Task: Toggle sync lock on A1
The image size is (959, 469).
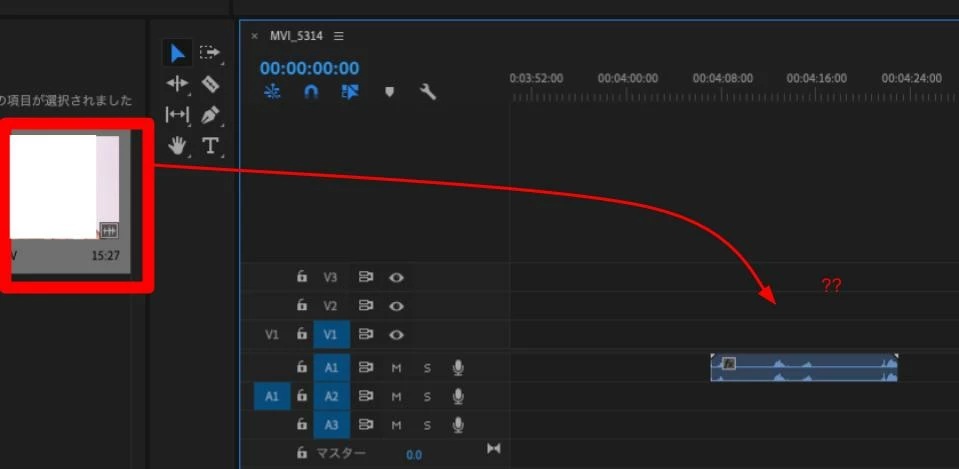Action: click(x=366, y=367)
